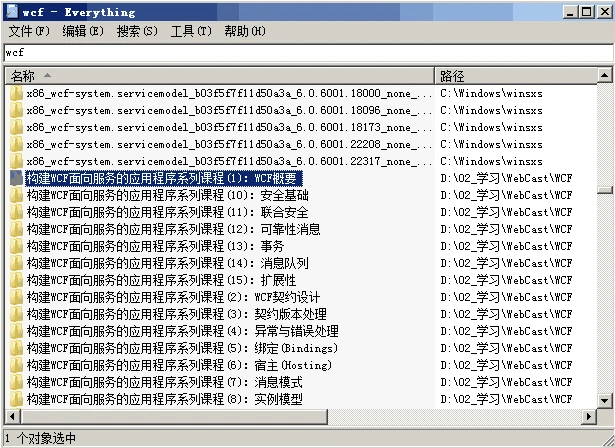Select folder icon for course (10) 安全基础

[16, 195]
